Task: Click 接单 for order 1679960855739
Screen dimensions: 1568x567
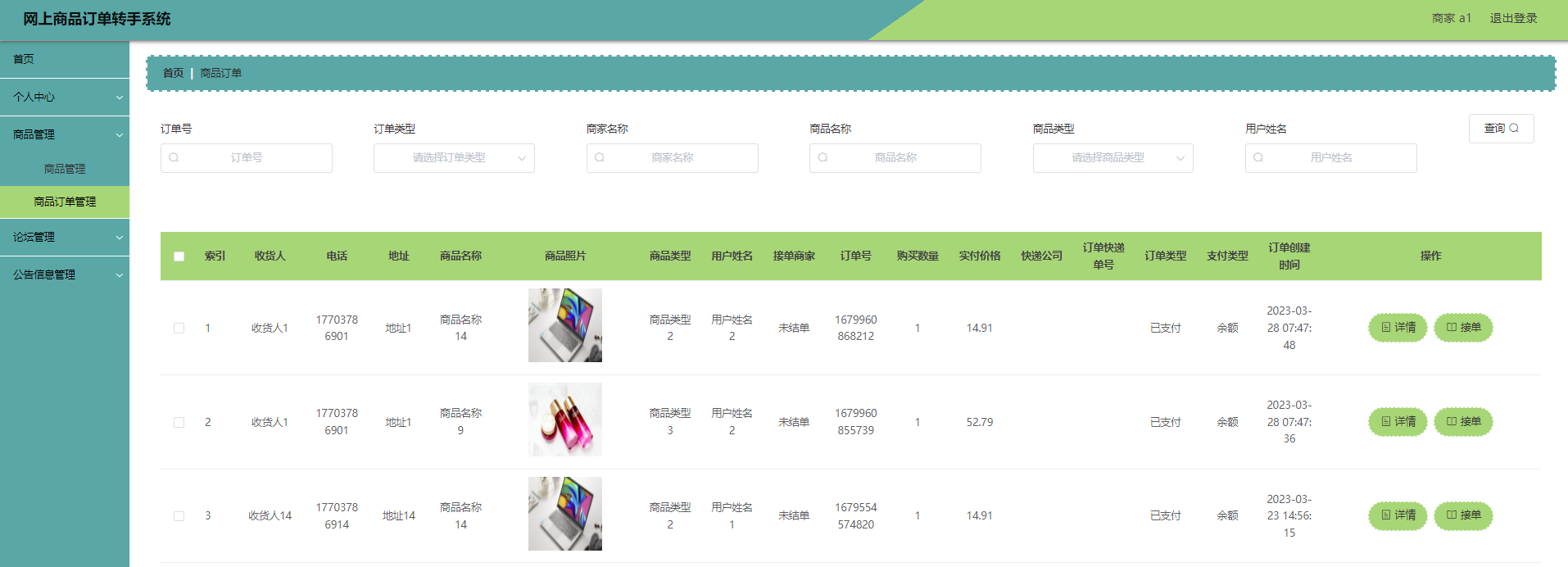Action: 1463,422
